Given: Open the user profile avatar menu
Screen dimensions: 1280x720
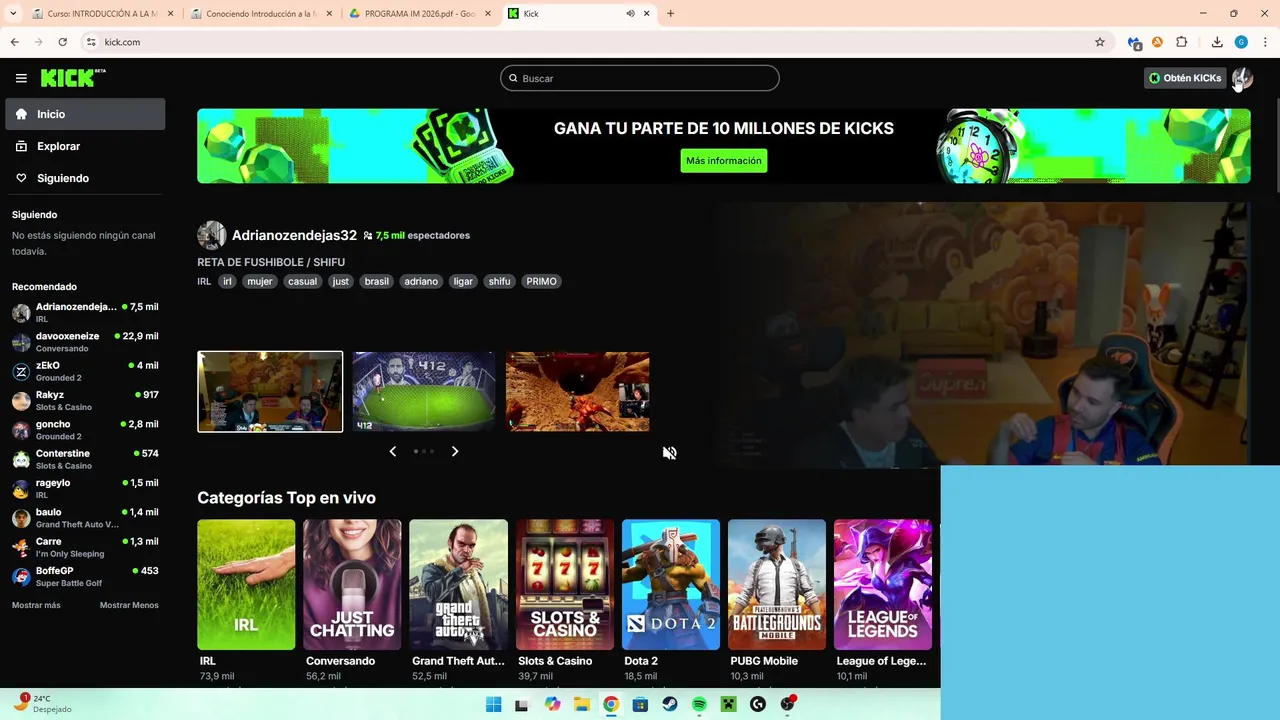Looking at the screenshot, I should click(1242, 78).
